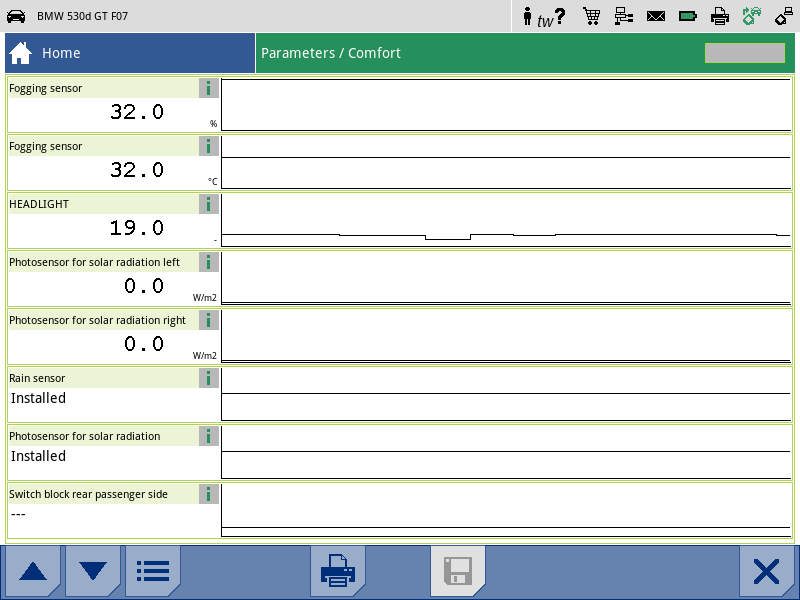
Task: Open info for the HEADLIGHT parameter
Action: pyautogui.click(x=208, y=203)
